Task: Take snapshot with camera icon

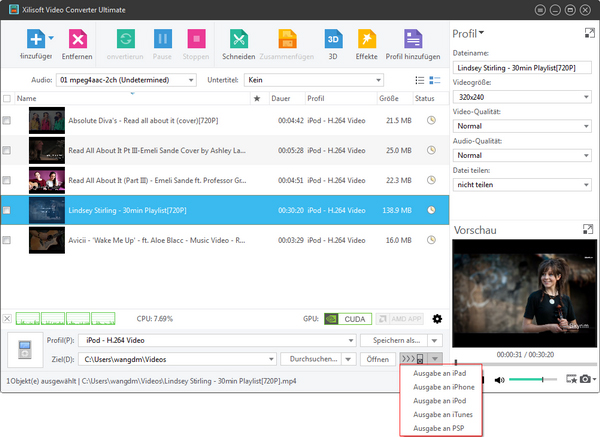Action: pos(585,379)
